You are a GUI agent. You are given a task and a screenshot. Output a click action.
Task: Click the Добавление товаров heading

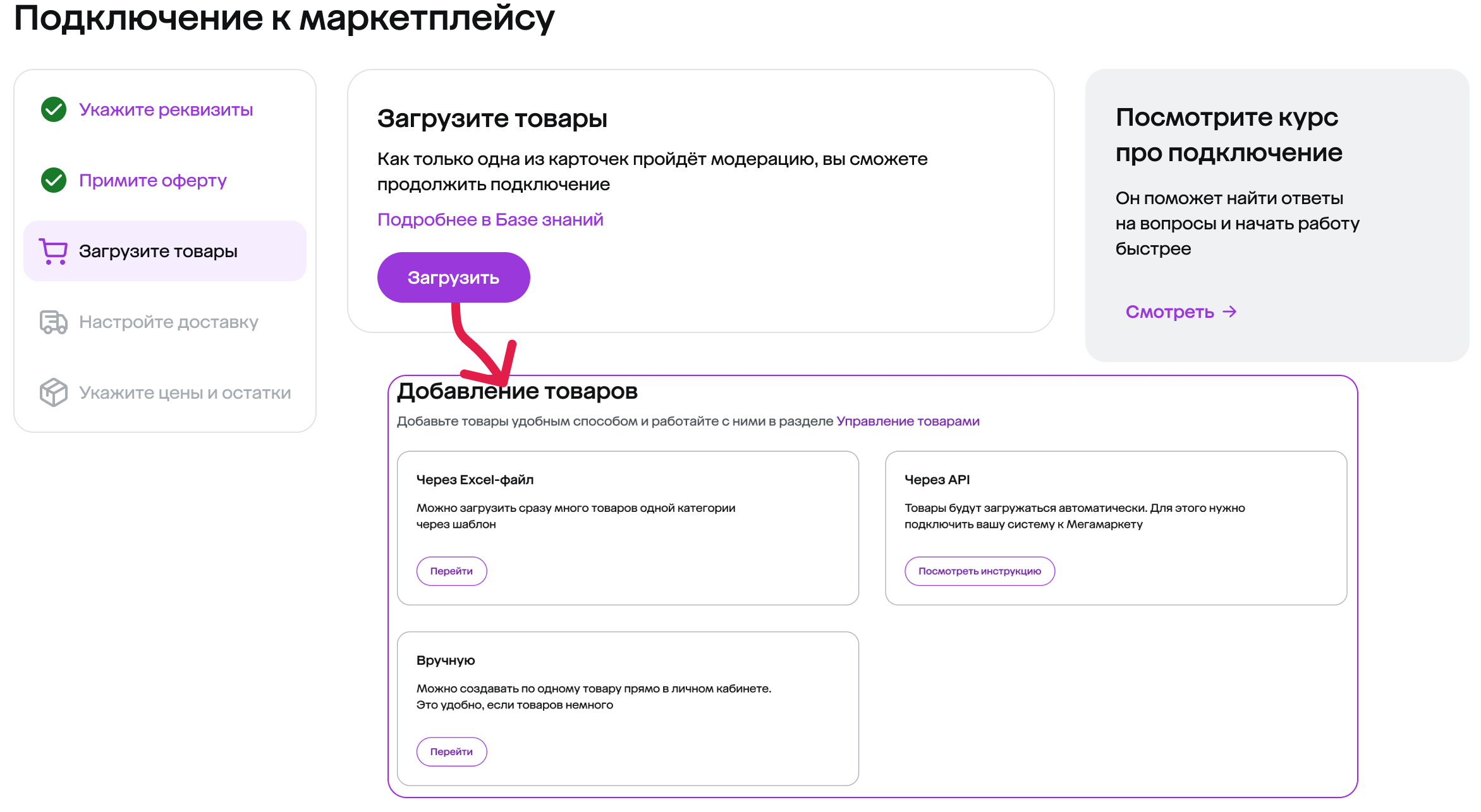click(517, 391)
